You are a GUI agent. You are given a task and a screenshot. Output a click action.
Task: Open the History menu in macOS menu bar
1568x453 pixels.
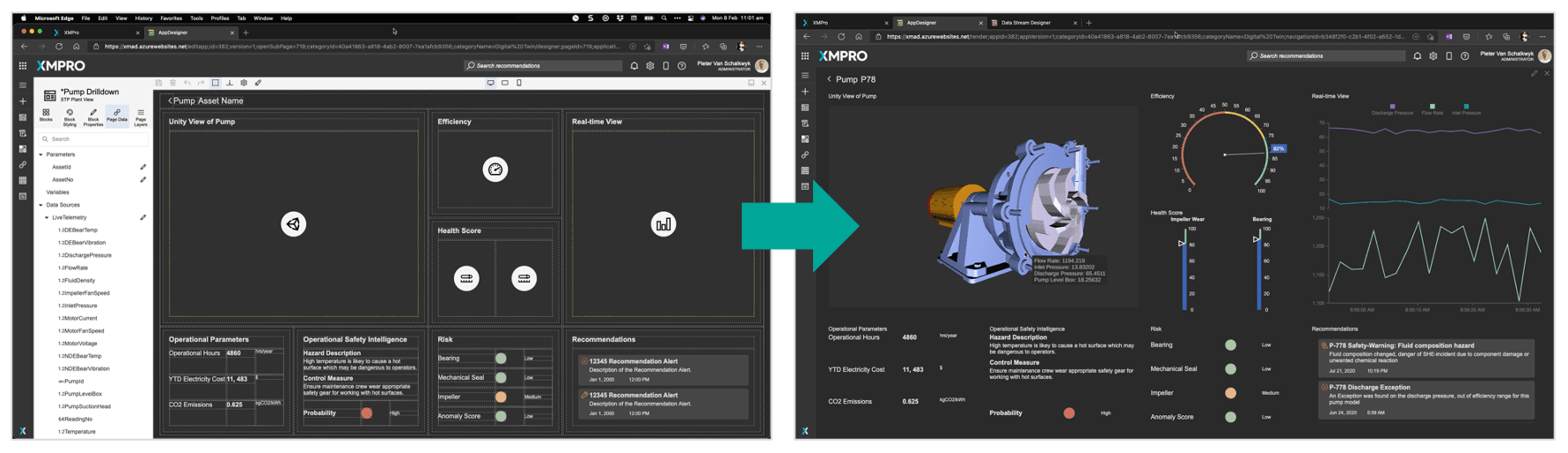point(143,18)
